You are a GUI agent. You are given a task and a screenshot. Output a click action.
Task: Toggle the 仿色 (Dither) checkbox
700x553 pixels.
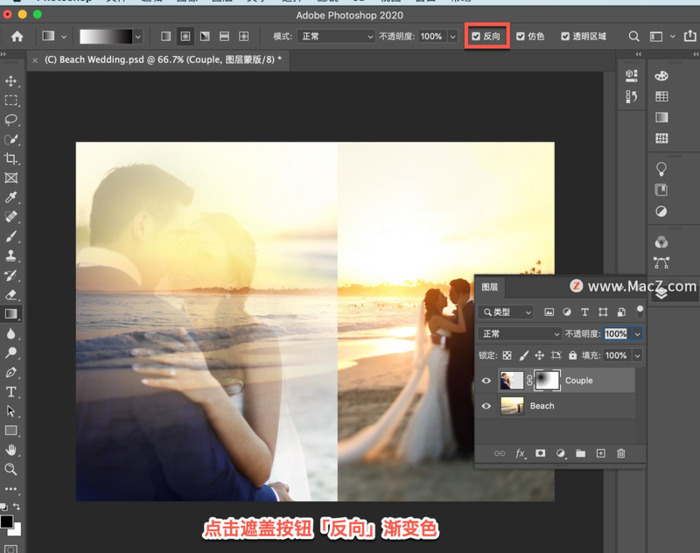pos(521,36)
